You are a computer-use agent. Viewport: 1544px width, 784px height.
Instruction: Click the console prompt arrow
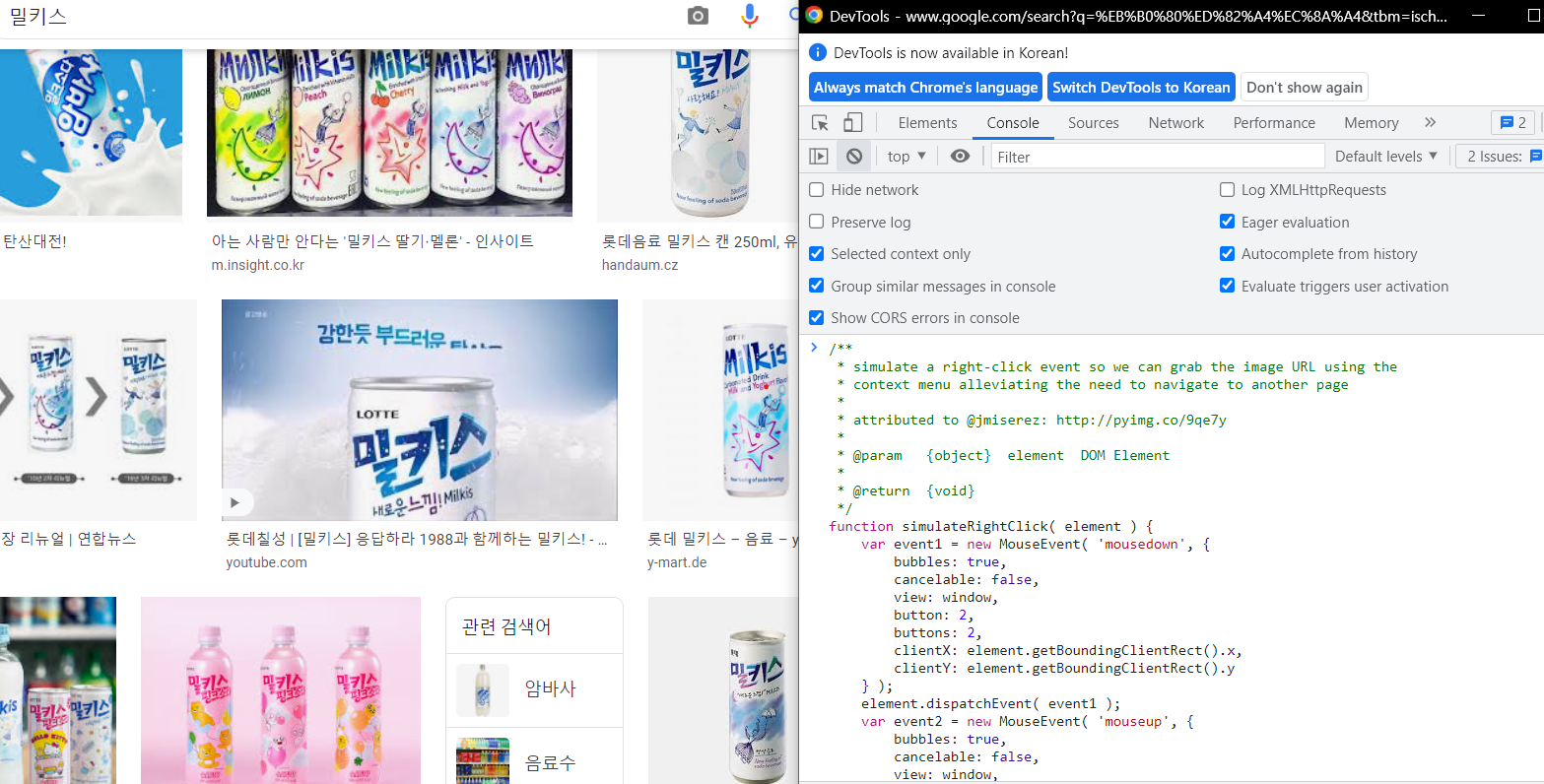tap(814, 348)
